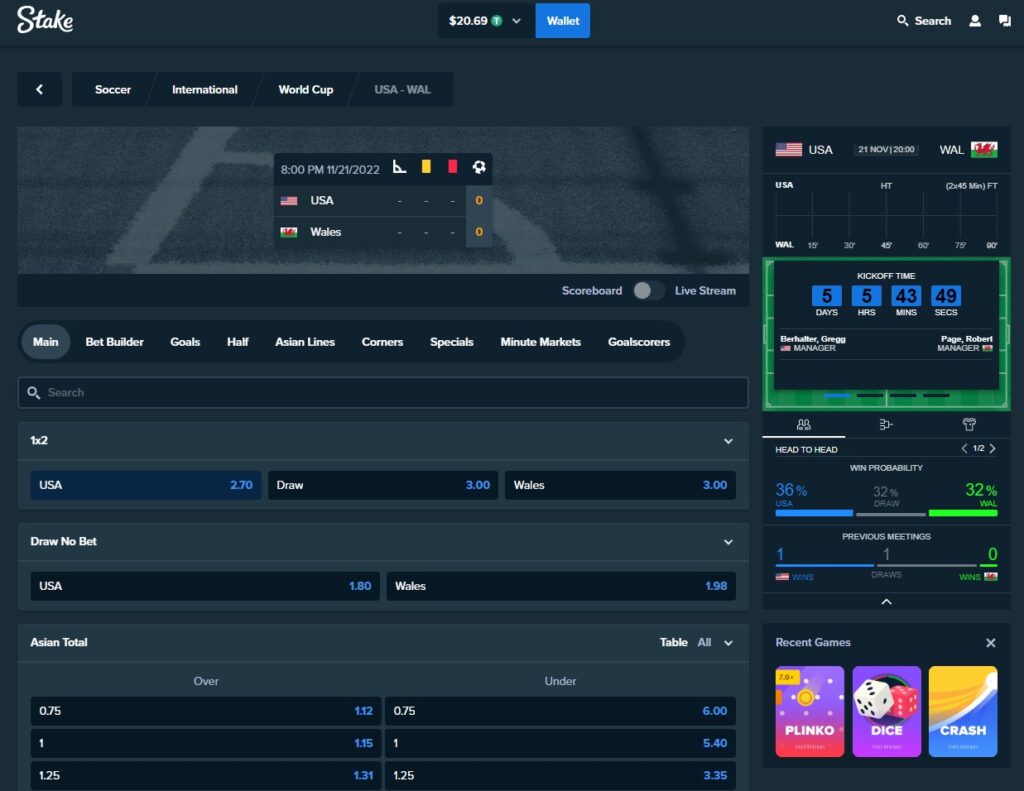The width and height of the screenshot is (1024, 791).
Task: Close the Recent Games panel
Action: pyautogui.click(x=990, y=643)
